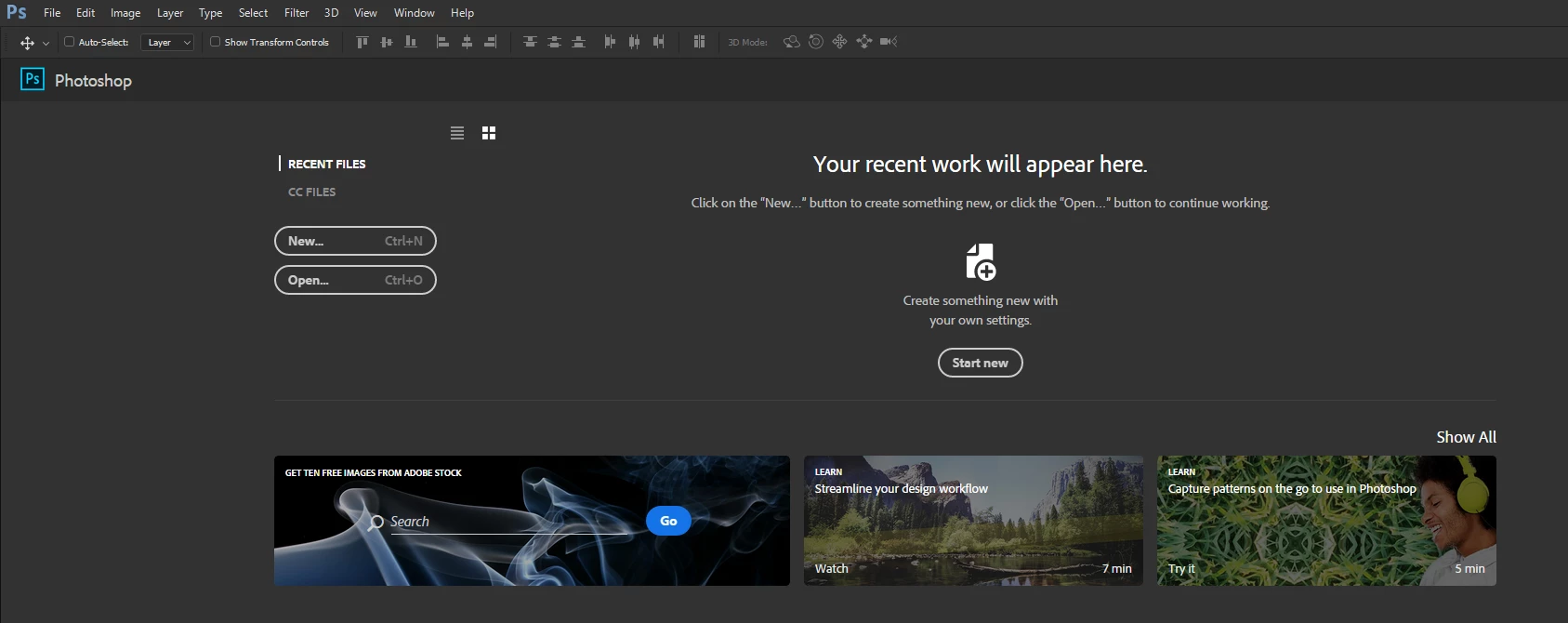Click Try it on patterns card

pos(1181,569)
